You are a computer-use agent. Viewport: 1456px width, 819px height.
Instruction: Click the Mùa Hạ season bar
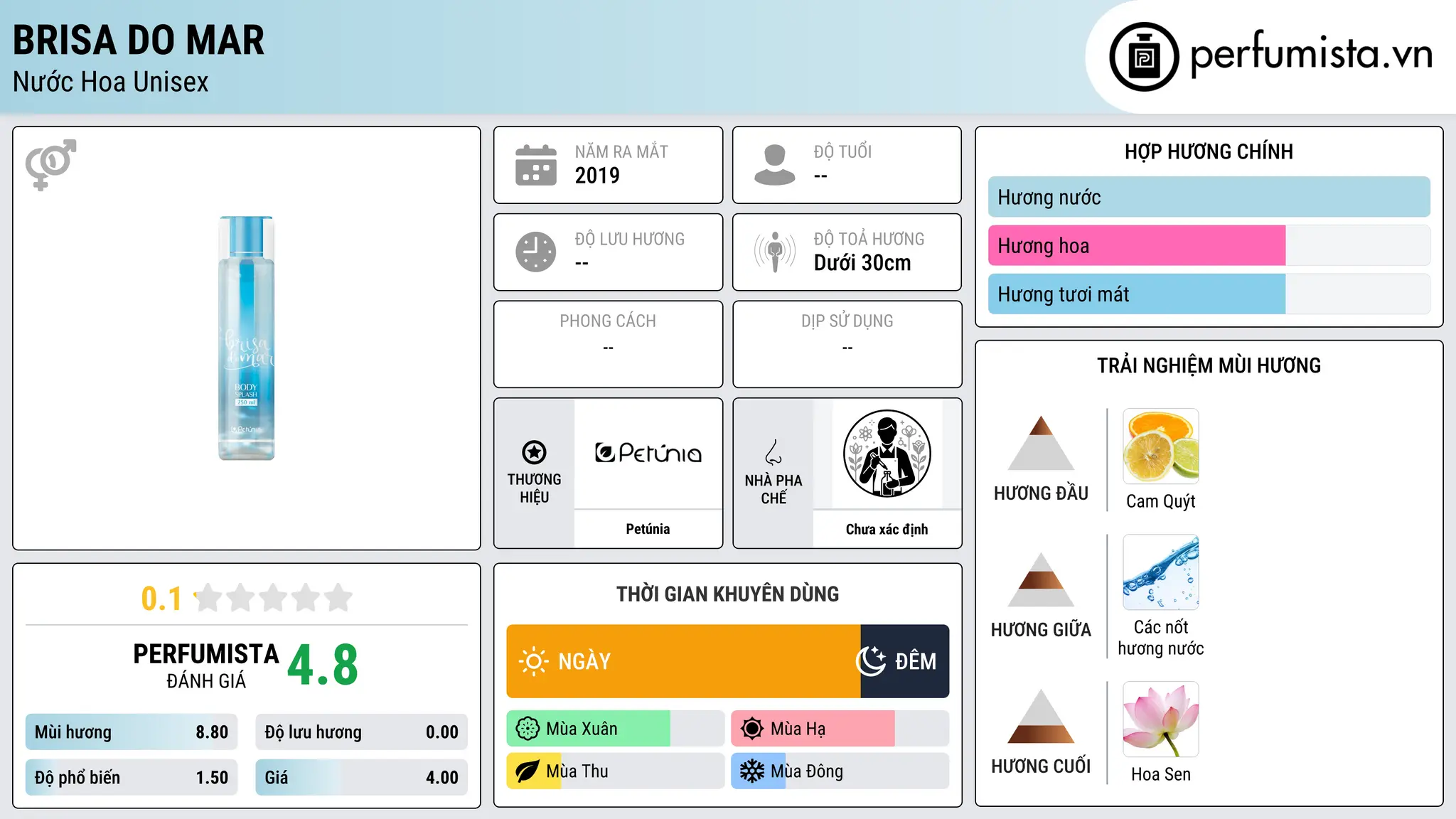click(840, 729)
